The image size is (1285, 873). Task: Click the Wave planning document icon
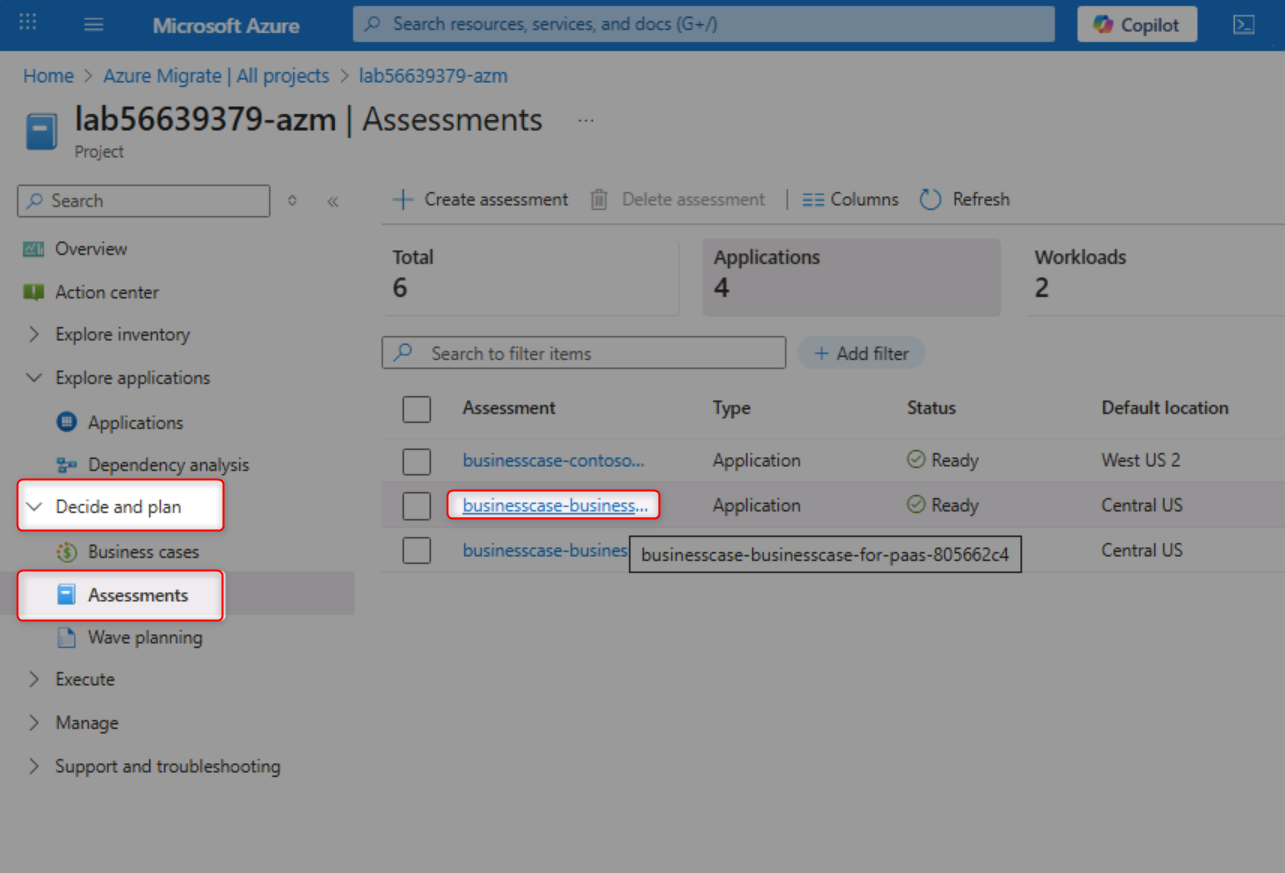(66, 637)
